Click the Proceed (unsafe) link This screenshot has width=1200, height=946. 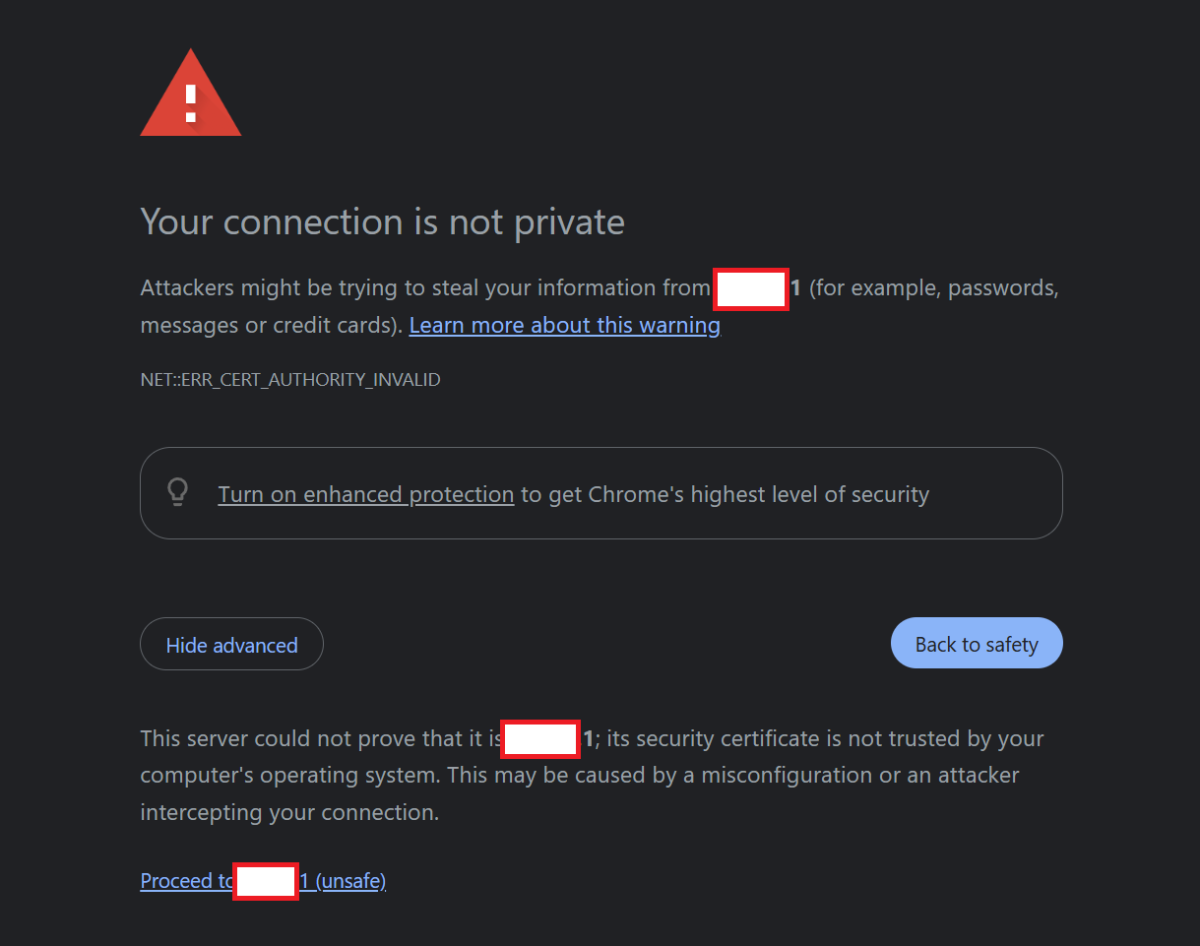pos(349,881)
